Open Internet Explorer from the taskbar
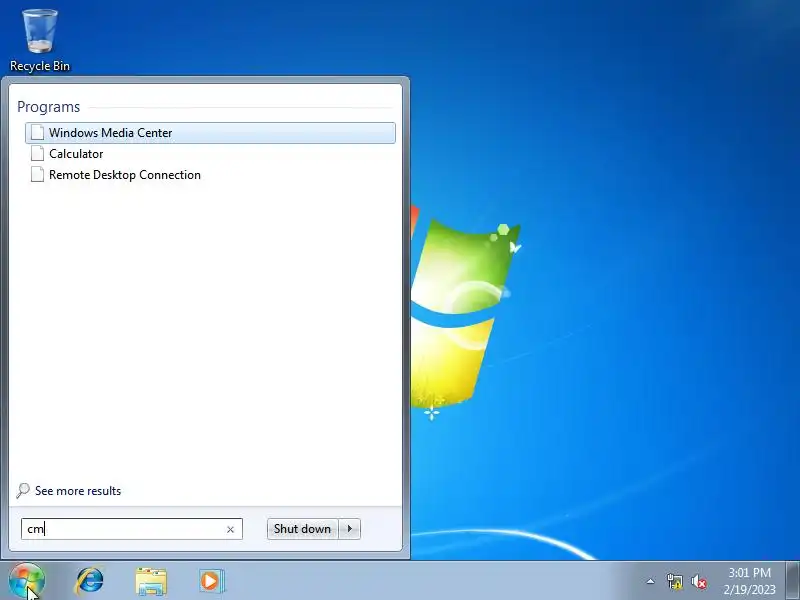Screen dimensions: 800x600 pyautogui.click(x=90, y=581)
